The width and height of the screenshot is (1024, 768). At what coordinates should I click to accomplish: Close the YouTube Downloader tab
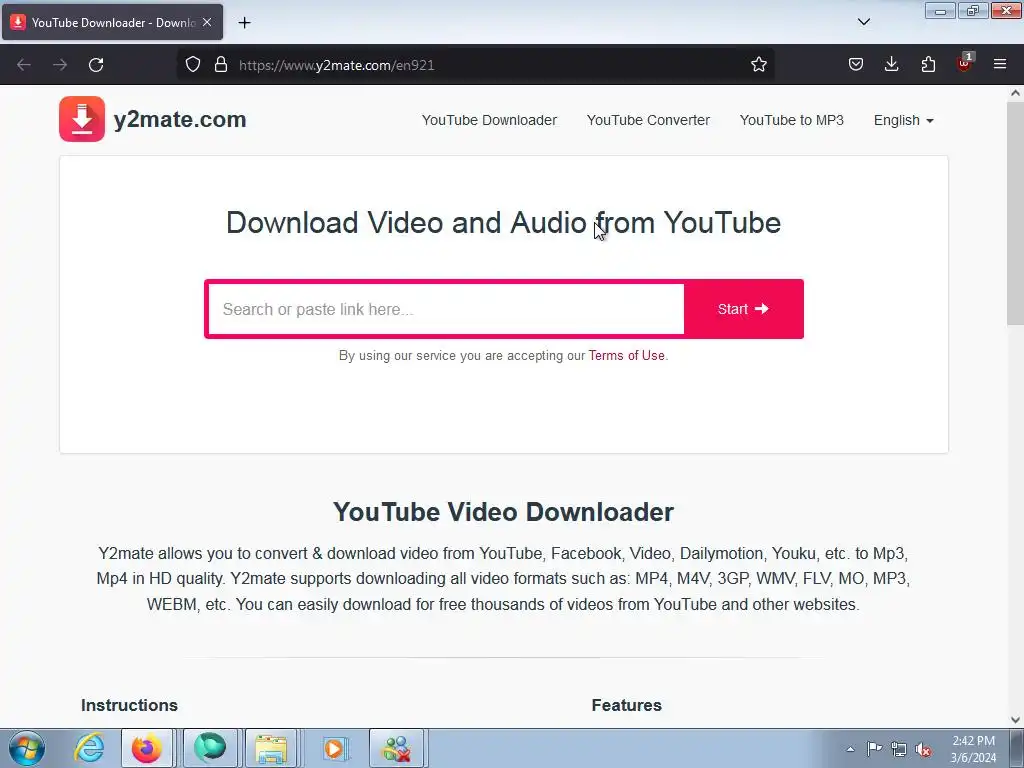pyautogui.click(x=207, y=22)
